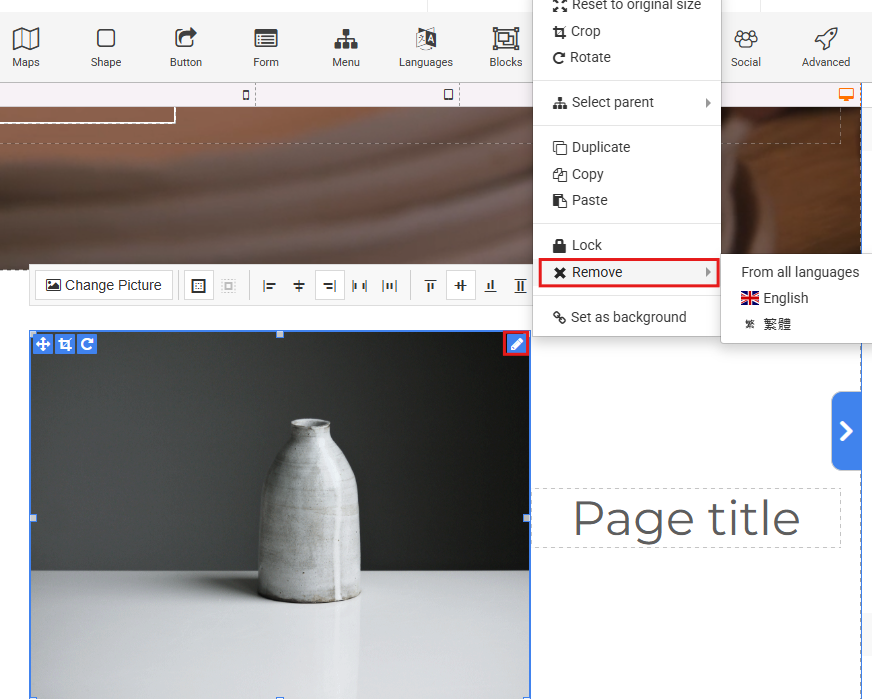
Task: Select Set as background menu item
Action: point(628,317)
